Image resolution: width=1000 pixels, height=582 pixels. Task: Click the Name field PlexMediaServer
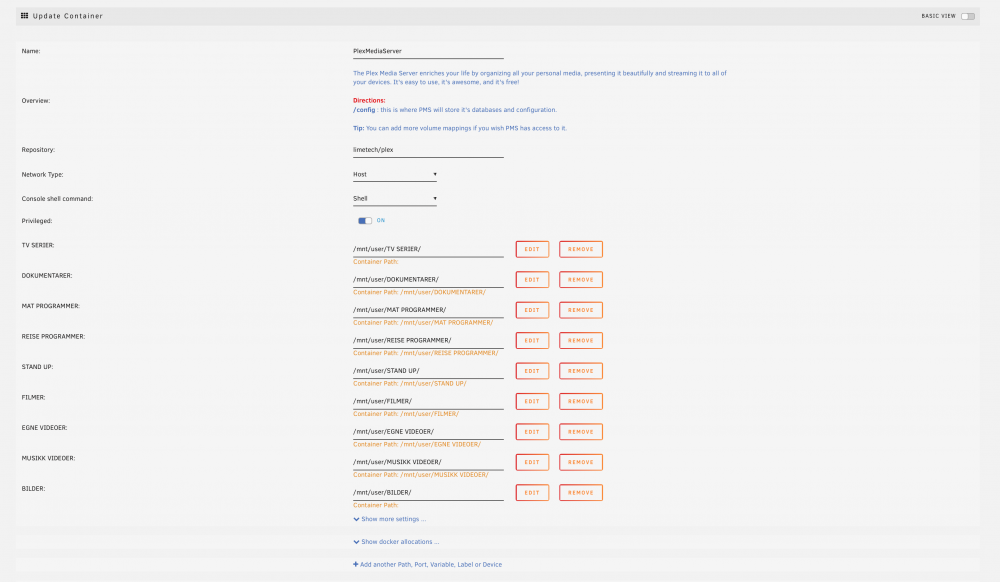428,51
